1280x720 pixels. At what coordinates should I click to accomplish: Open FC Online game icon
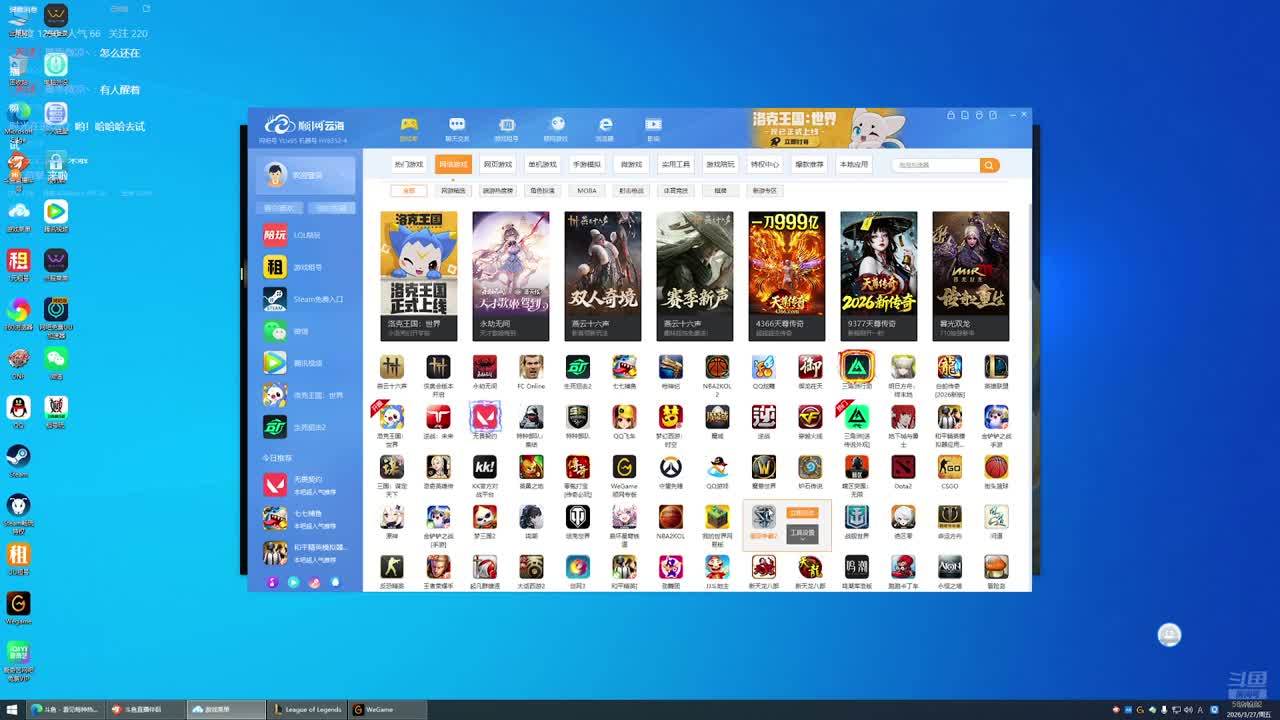(x=531, y=367)
